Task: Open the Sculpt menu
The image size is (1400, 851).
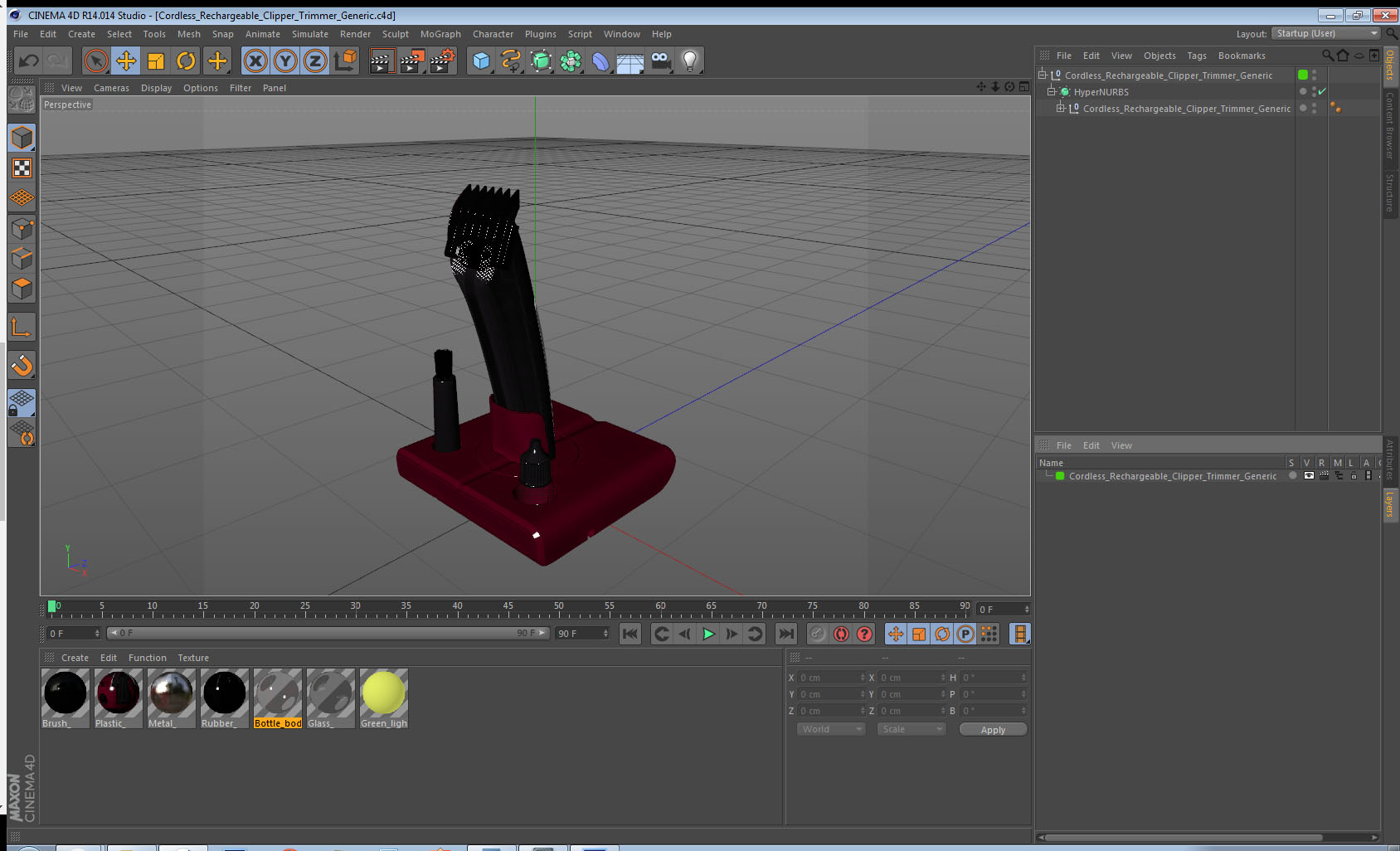Action: click(396, 34)
